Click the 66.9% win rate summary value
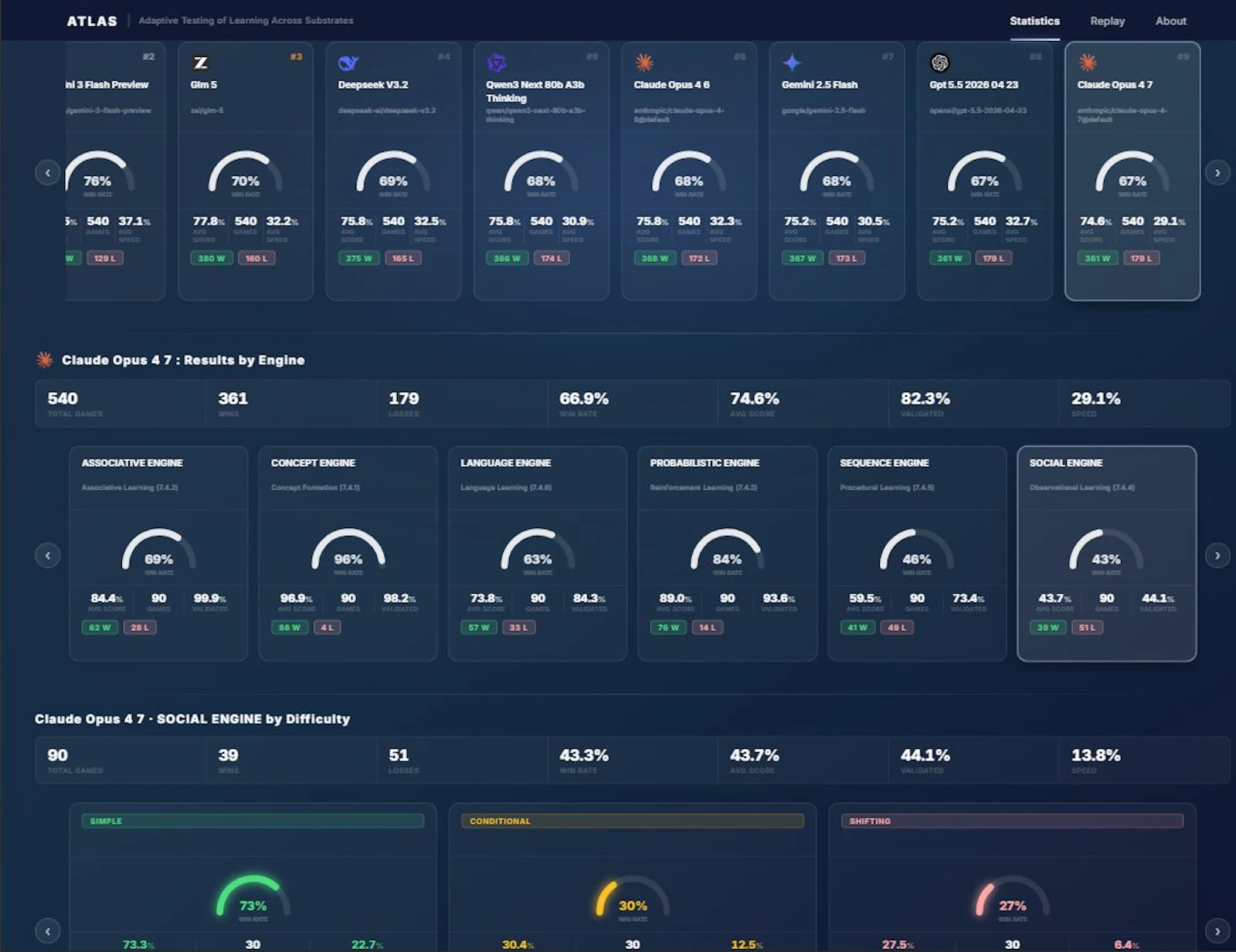The image size is (1236, 952). 584,398
